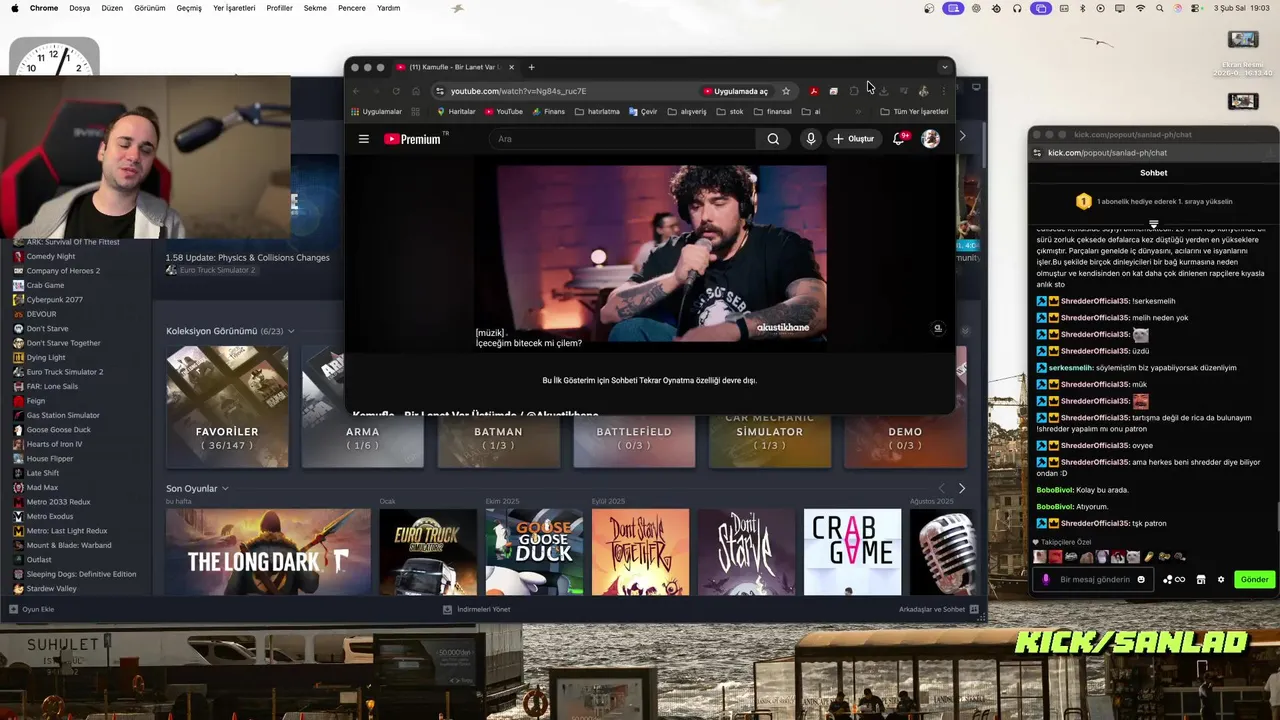The image size is (1280, 720).
Task: Open the Goose Goose Duck thumbnail
Action: coord(534,552)
